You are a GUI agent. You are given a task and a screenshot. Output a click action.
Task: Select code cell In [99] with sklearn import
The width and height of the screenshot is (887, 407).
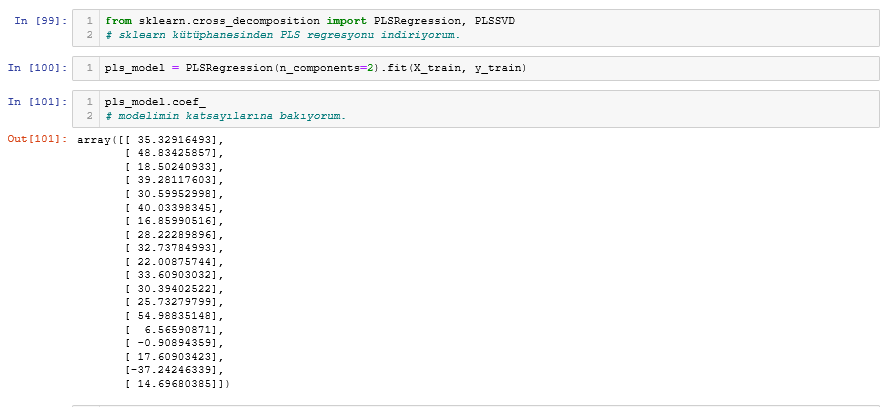click(x=476, y=28)
